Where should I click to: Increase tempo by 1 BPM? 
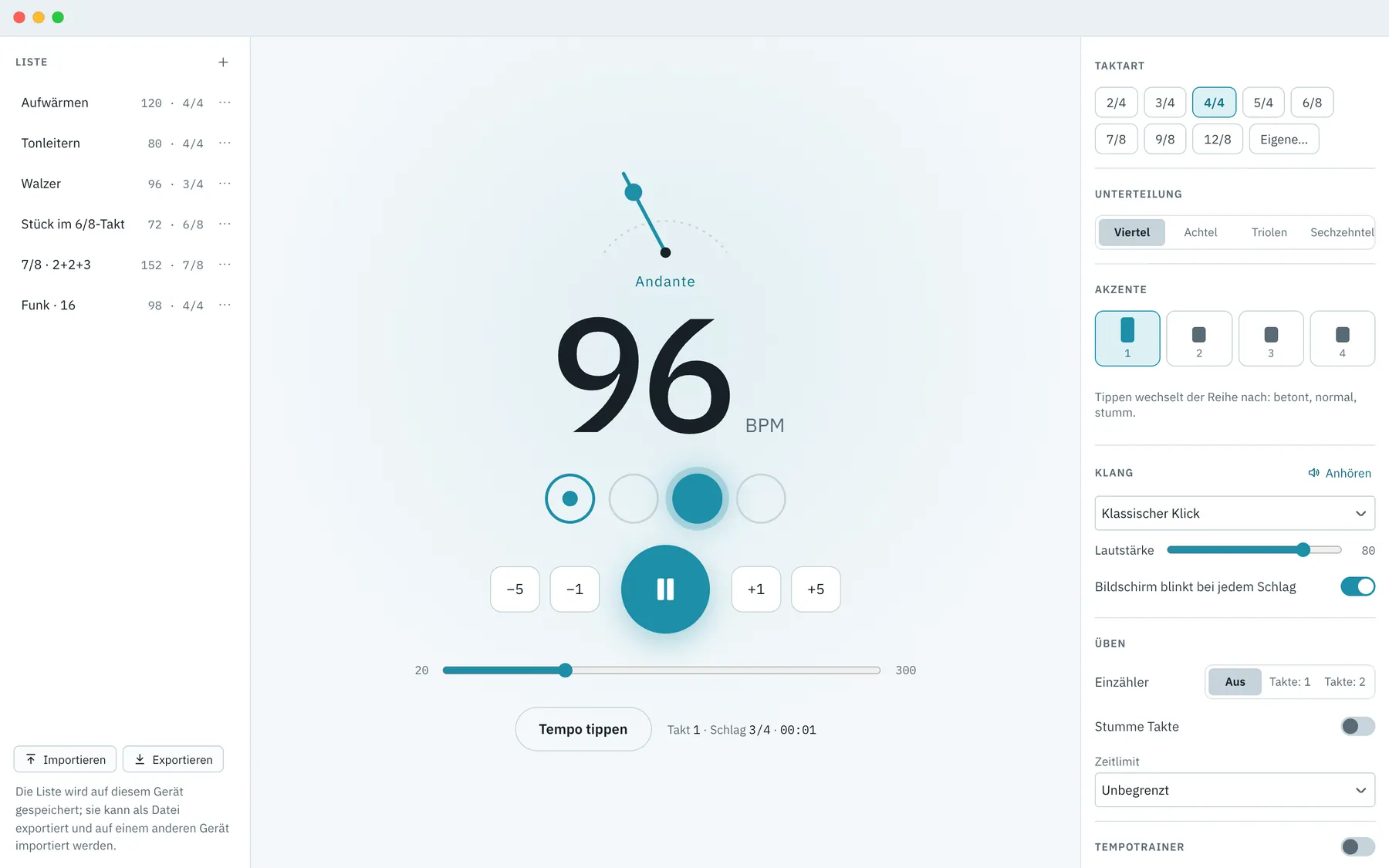click(756, 589)
